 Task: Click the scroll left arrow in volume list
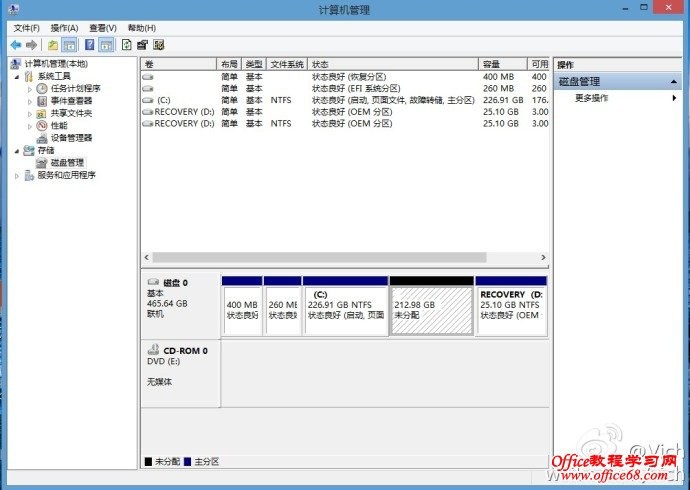click(147, 257)
